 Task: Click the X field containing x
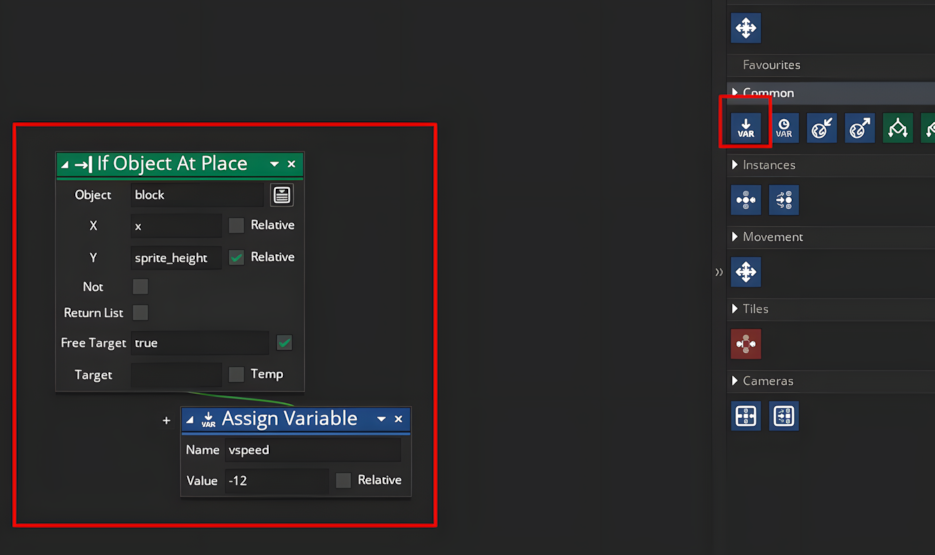177,226
